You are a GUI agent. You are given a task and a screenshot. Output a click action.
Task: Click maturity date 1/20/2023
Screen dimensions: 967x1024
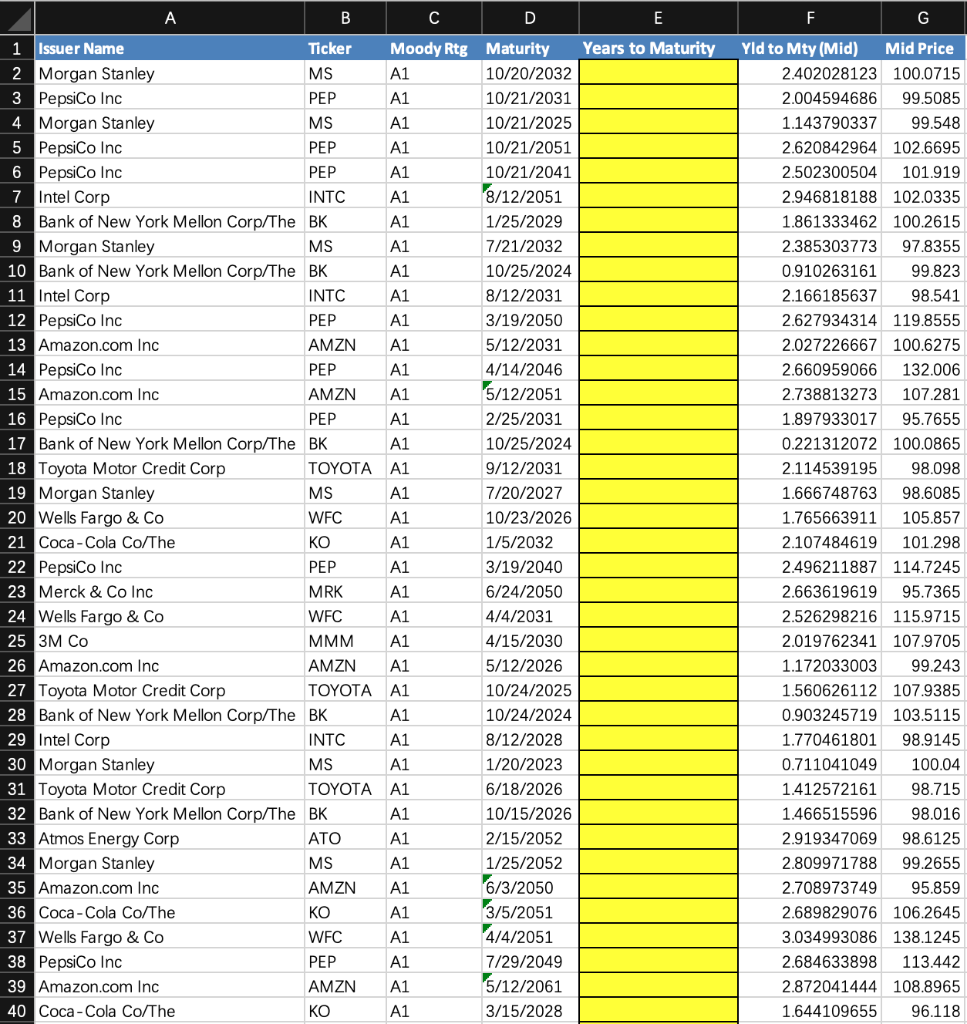(530, 764)
